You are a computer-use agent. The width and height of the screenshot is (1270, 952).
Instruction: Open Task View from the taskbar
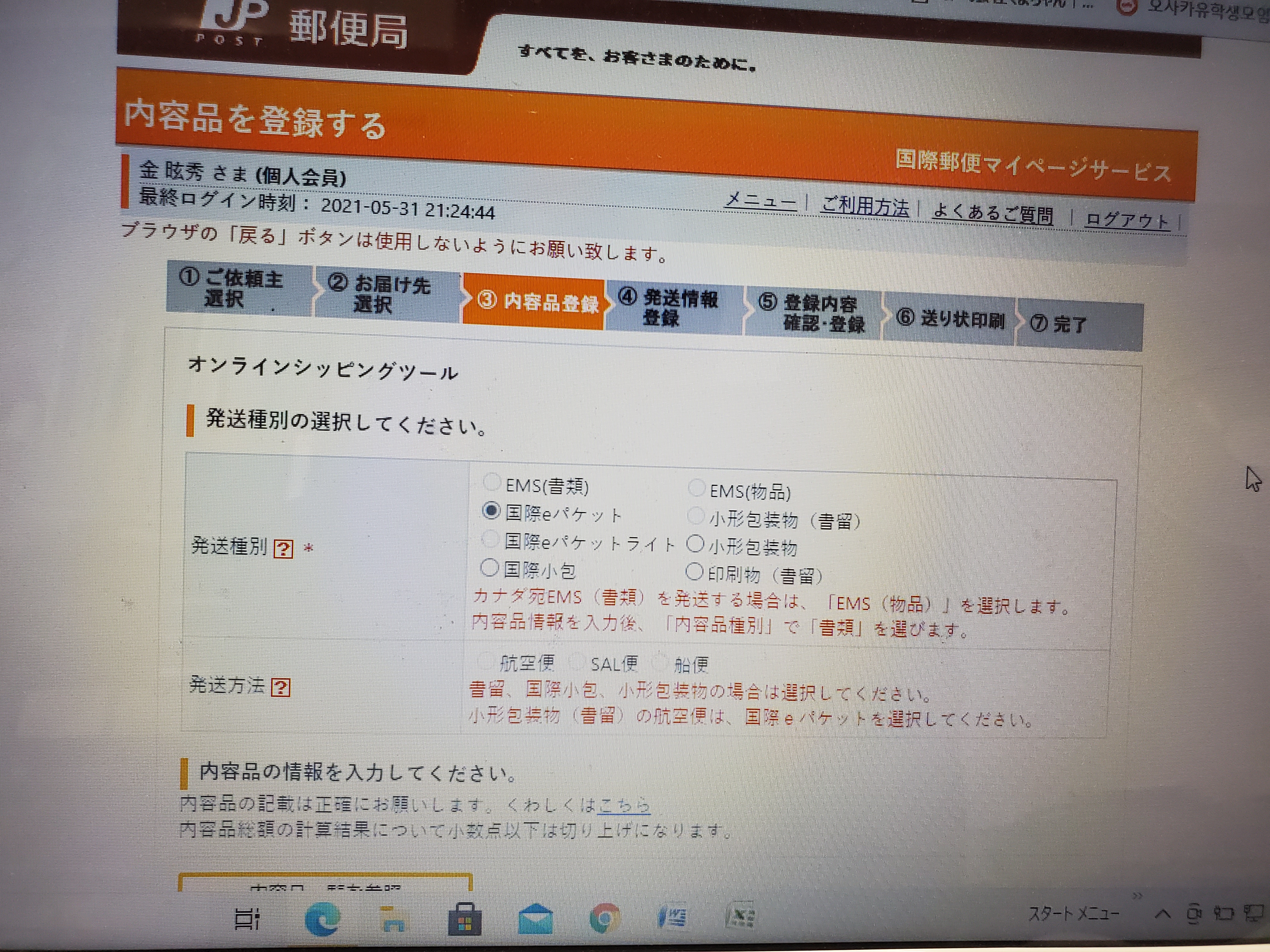click(x=248, y=919)
